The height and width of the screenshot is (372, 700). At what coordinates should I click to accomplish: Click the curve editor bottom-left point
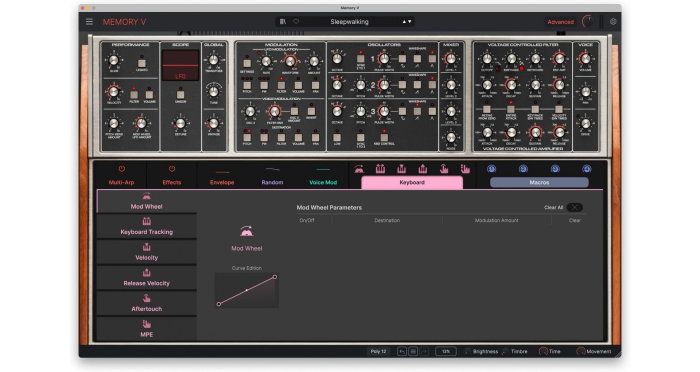pyautogui.click(x=219, y=304)
